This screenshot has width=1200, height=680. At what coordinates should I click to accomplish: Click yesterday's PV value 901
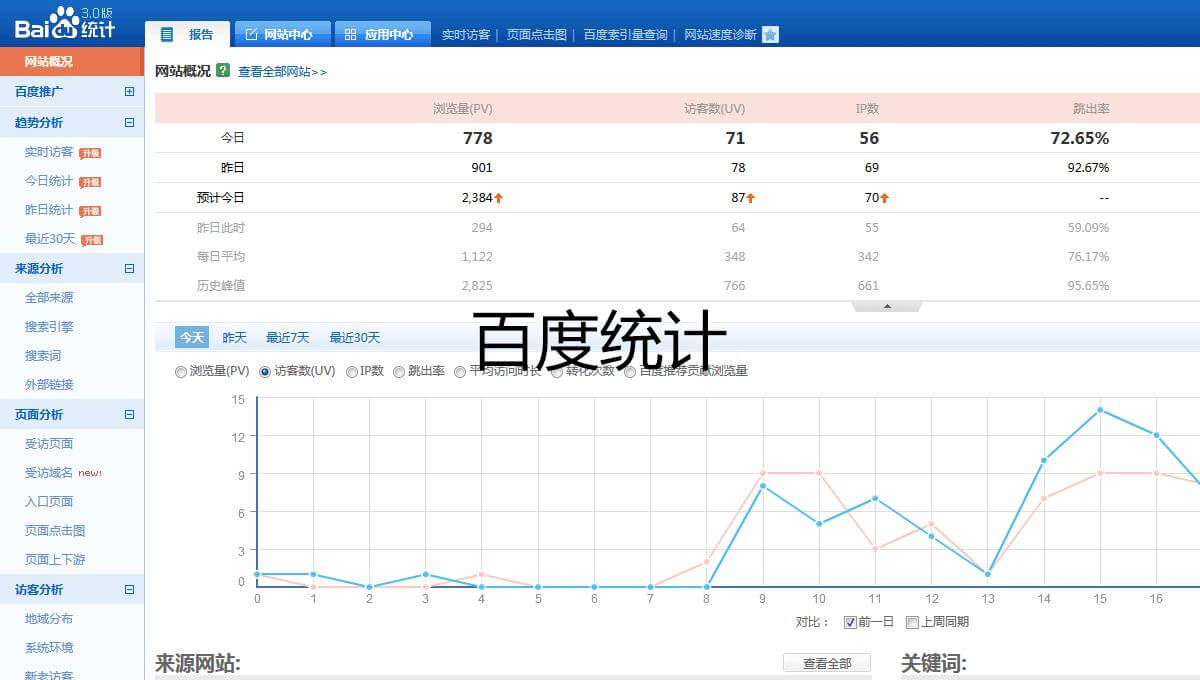pyautogui.click(x=481, y=168)
